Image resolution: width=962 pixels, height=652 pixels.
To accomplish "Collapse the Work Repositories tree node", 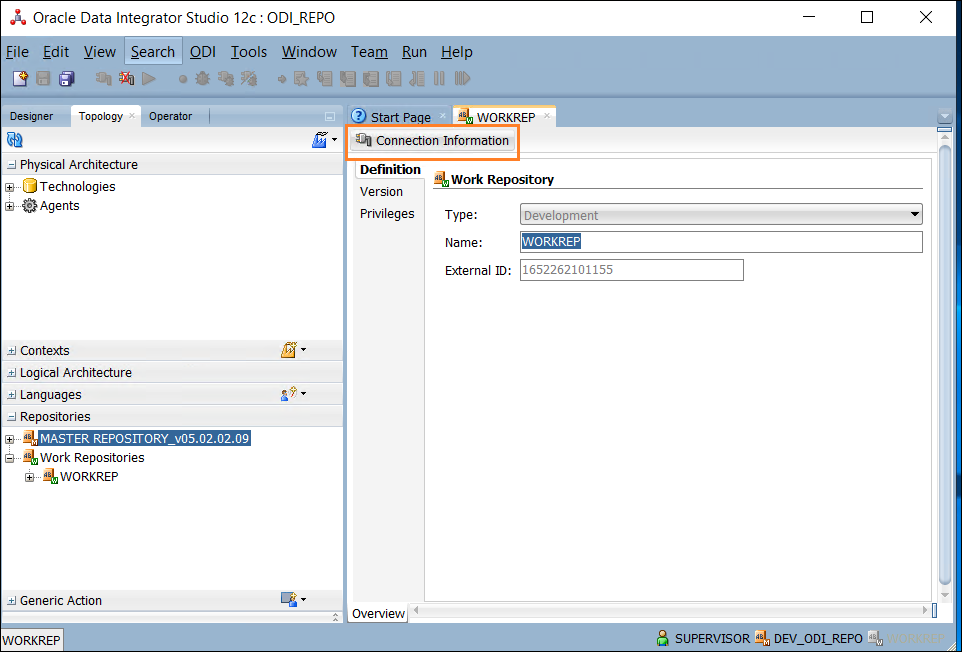I will pyautogui.click(x=9, y=458).
